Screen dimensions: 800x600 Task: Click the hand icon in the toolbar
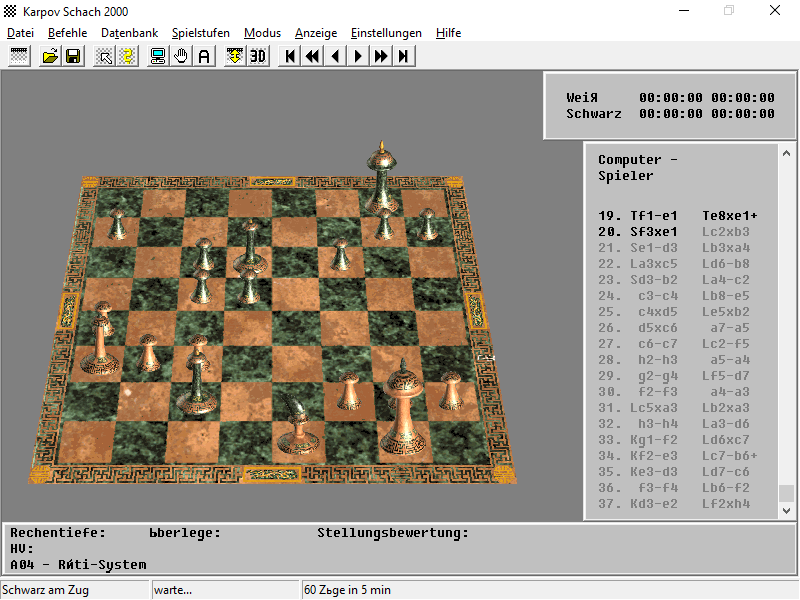[x=181, y=56]
